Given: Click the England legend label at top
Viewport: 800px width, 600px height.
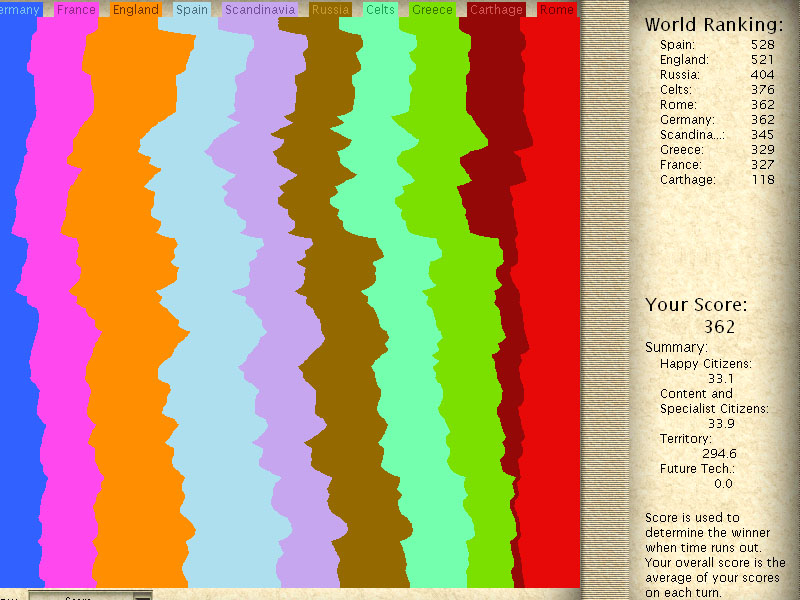Looking at the screenshot, I should pos(135,10).
